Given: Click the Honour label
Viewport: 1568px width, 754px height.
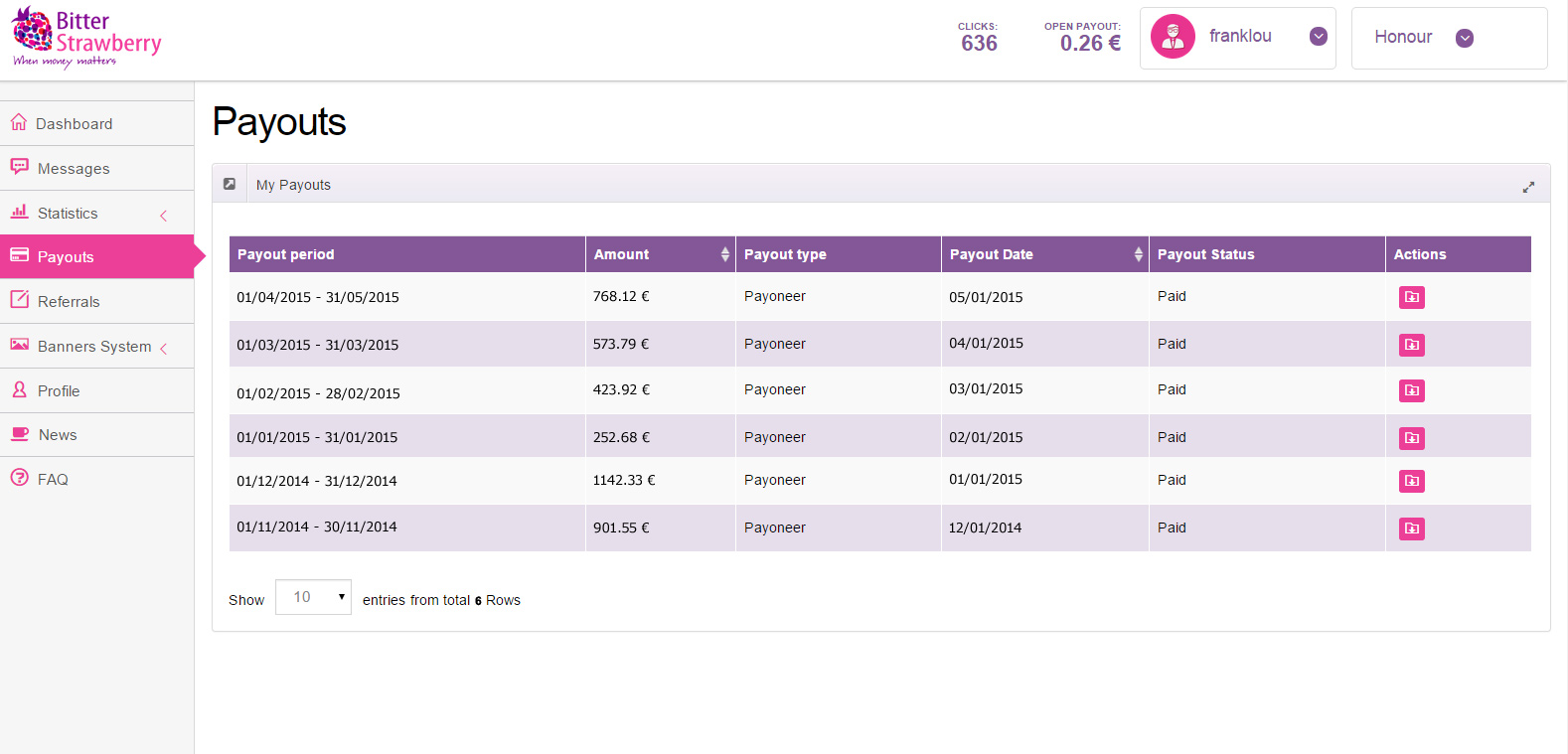Looking at the screenshot, I should [1403, 37].
